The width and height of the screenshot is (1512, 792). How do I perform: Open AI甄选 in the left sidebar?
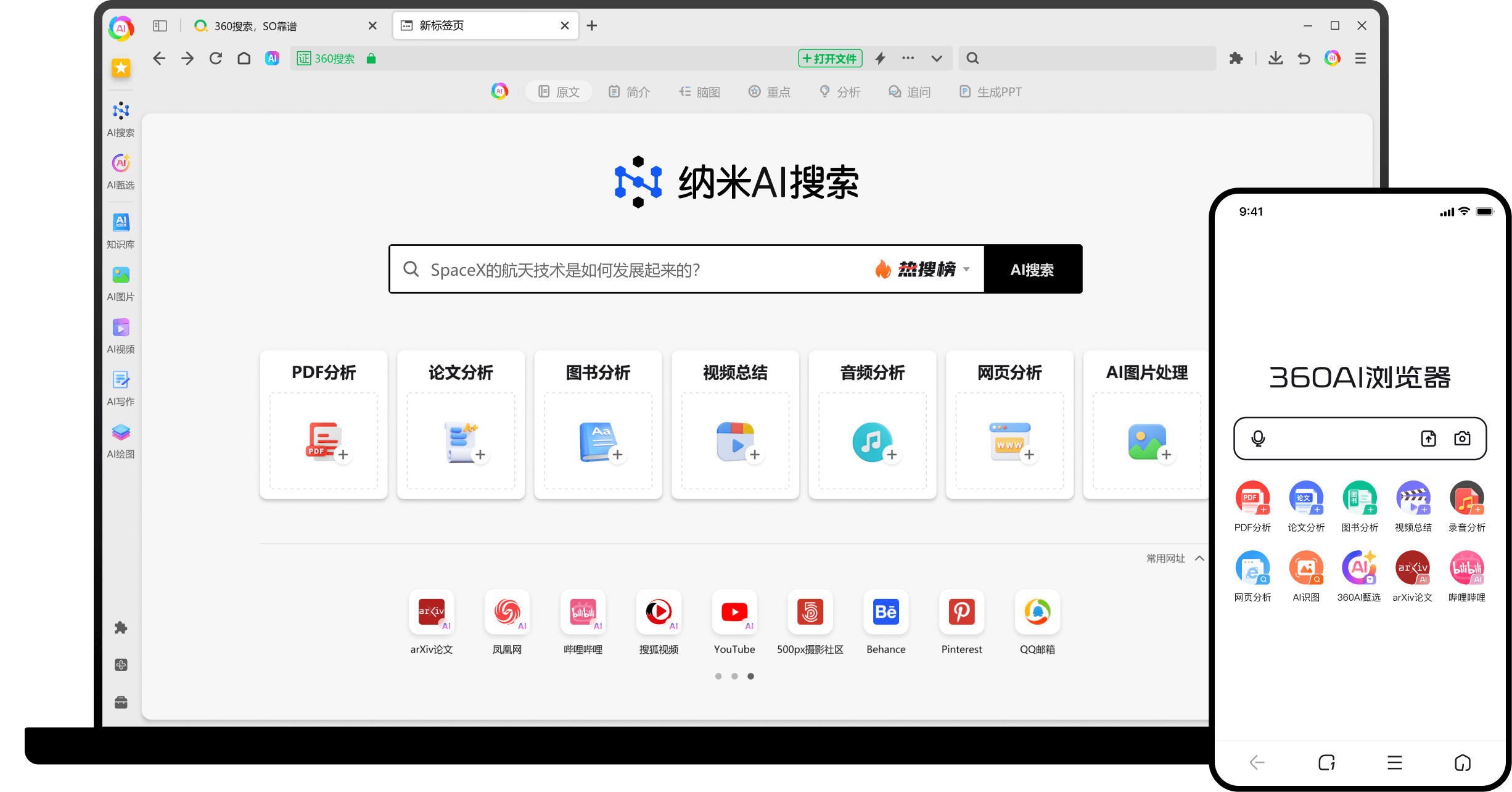pyautogui.click(x=121, y=172)
